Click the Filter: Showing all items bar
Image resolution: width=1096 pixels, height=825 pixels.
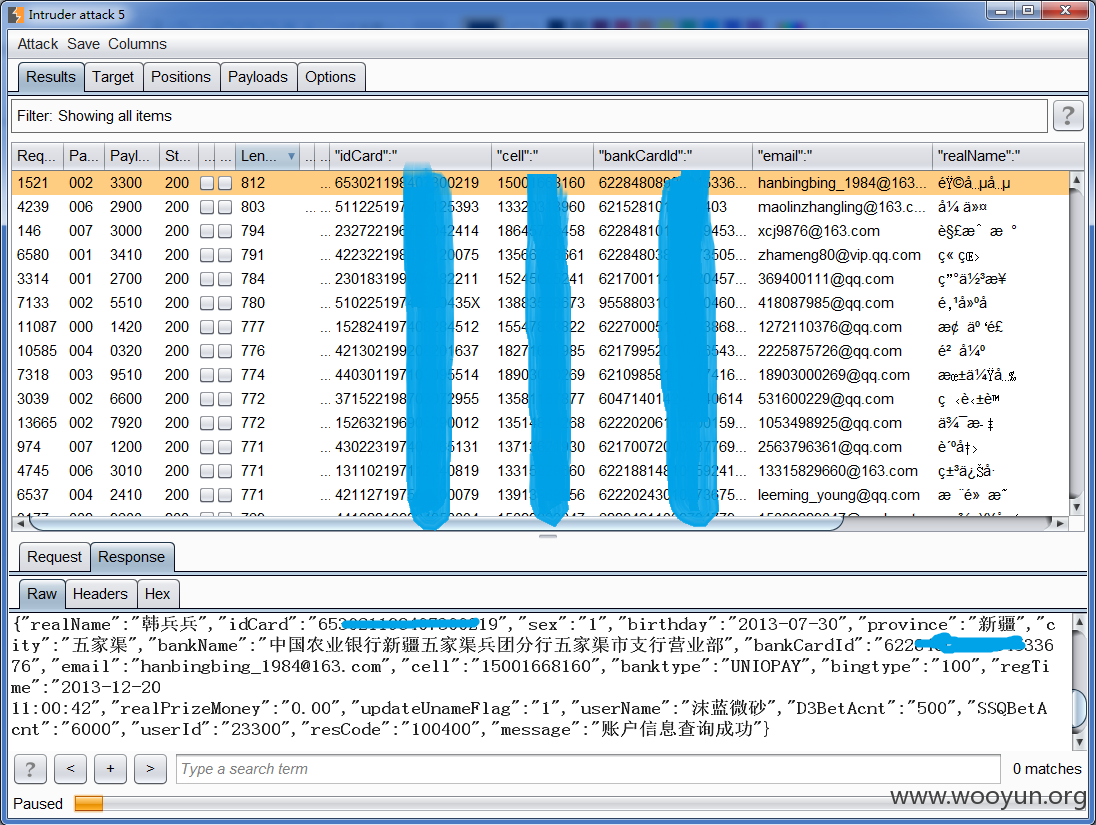[x=529, y=116]
